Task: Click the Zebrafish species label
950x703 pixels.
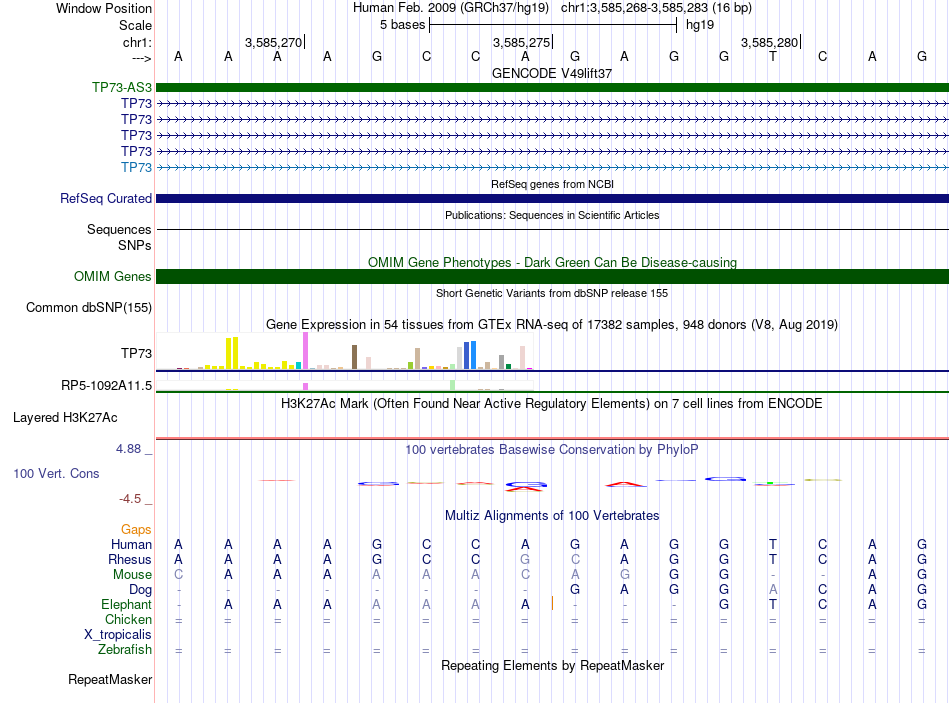Action: [x=125, y=650]
